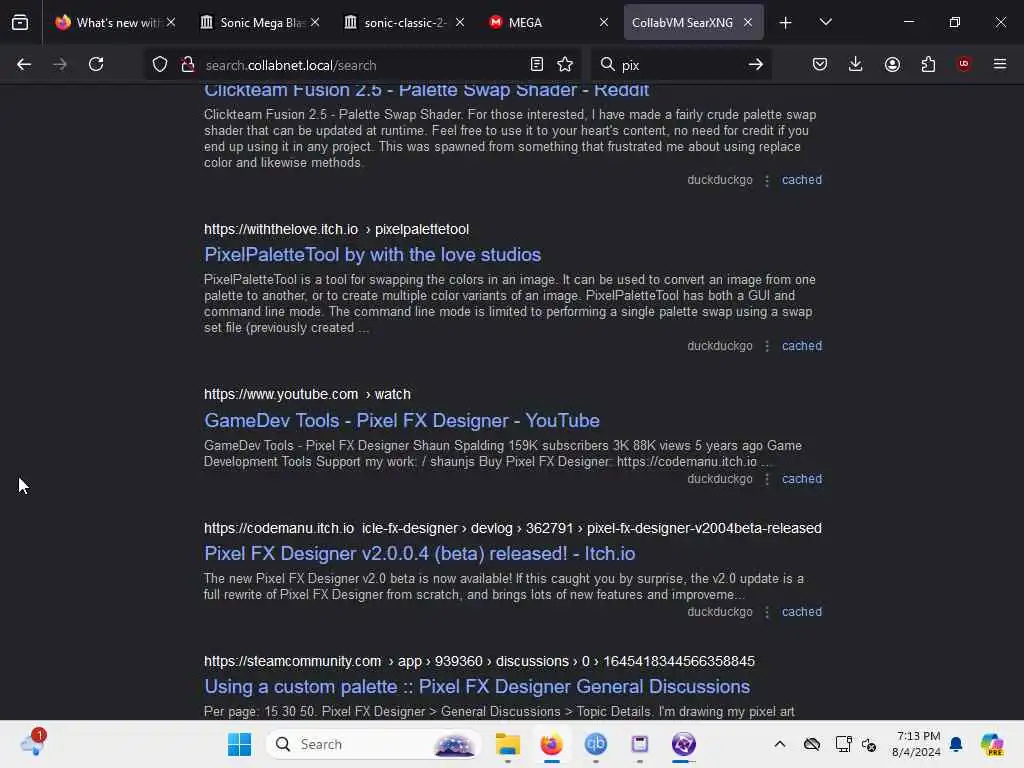Go back to previous page
The height and width of the screenshot is (768, 1024).
click(x=24, y=65)
